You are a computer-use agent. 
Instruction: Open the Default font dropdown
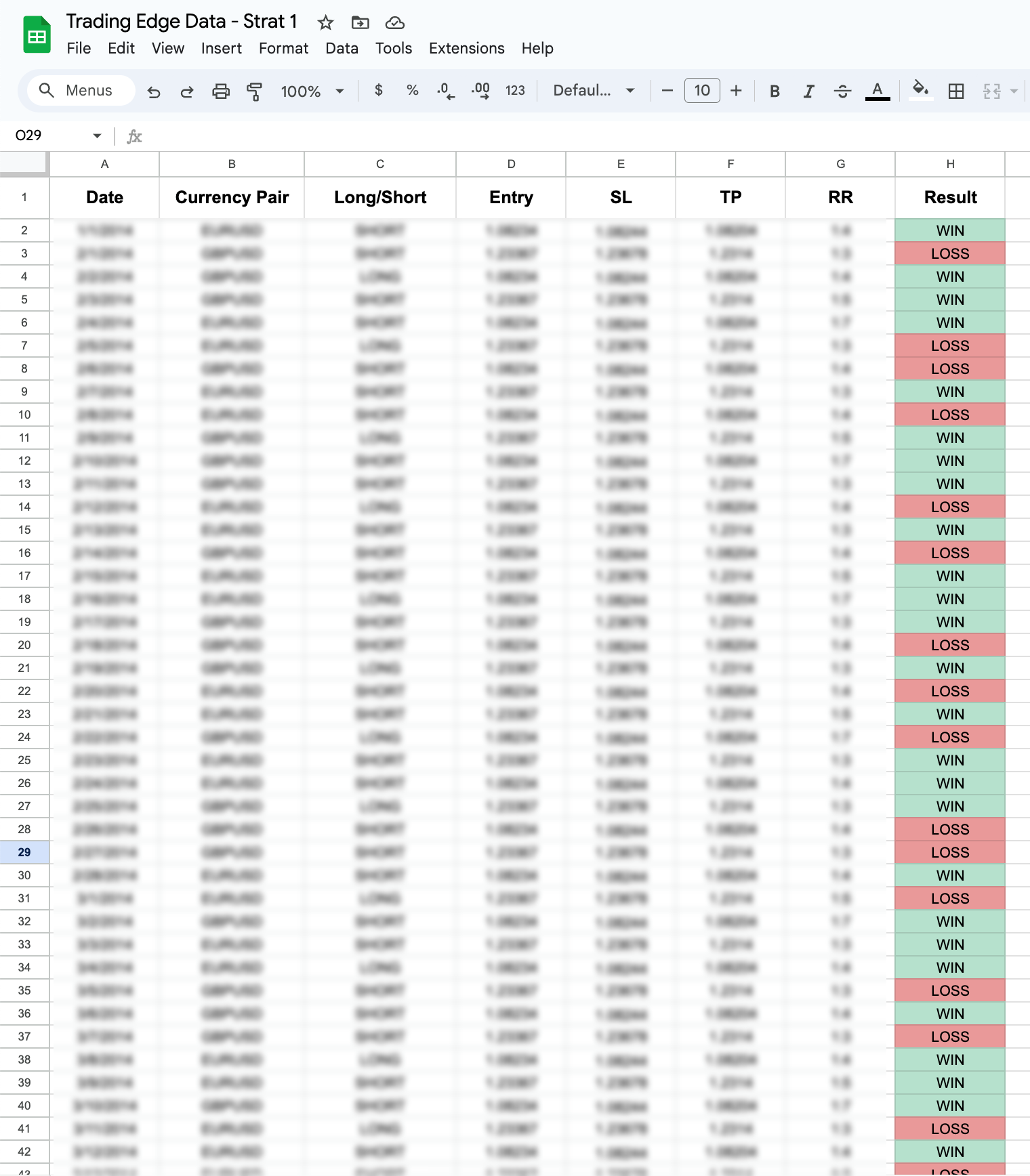(594, 91)
